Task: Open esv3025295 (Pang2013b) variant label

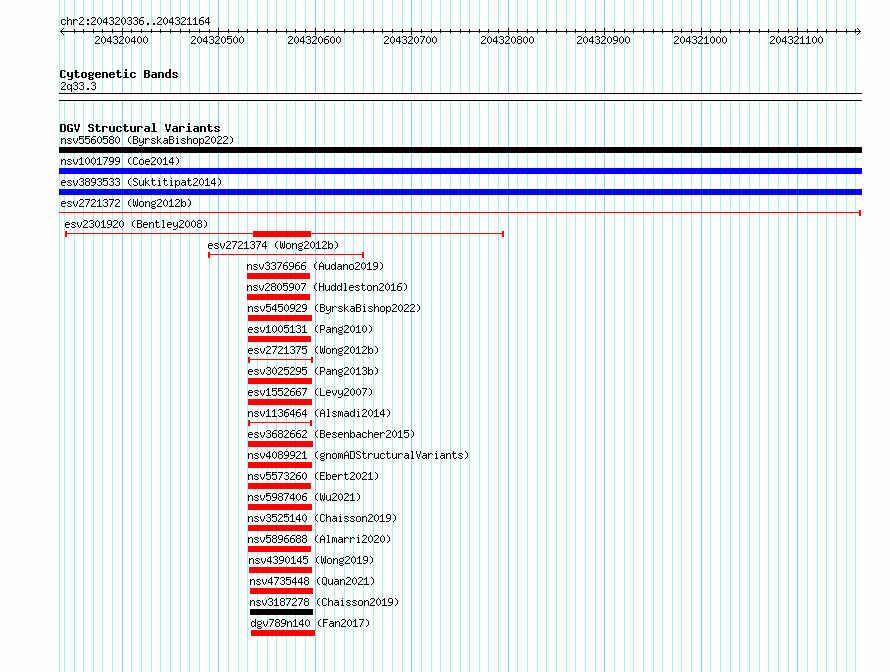Action: click(x=313, y=371)
